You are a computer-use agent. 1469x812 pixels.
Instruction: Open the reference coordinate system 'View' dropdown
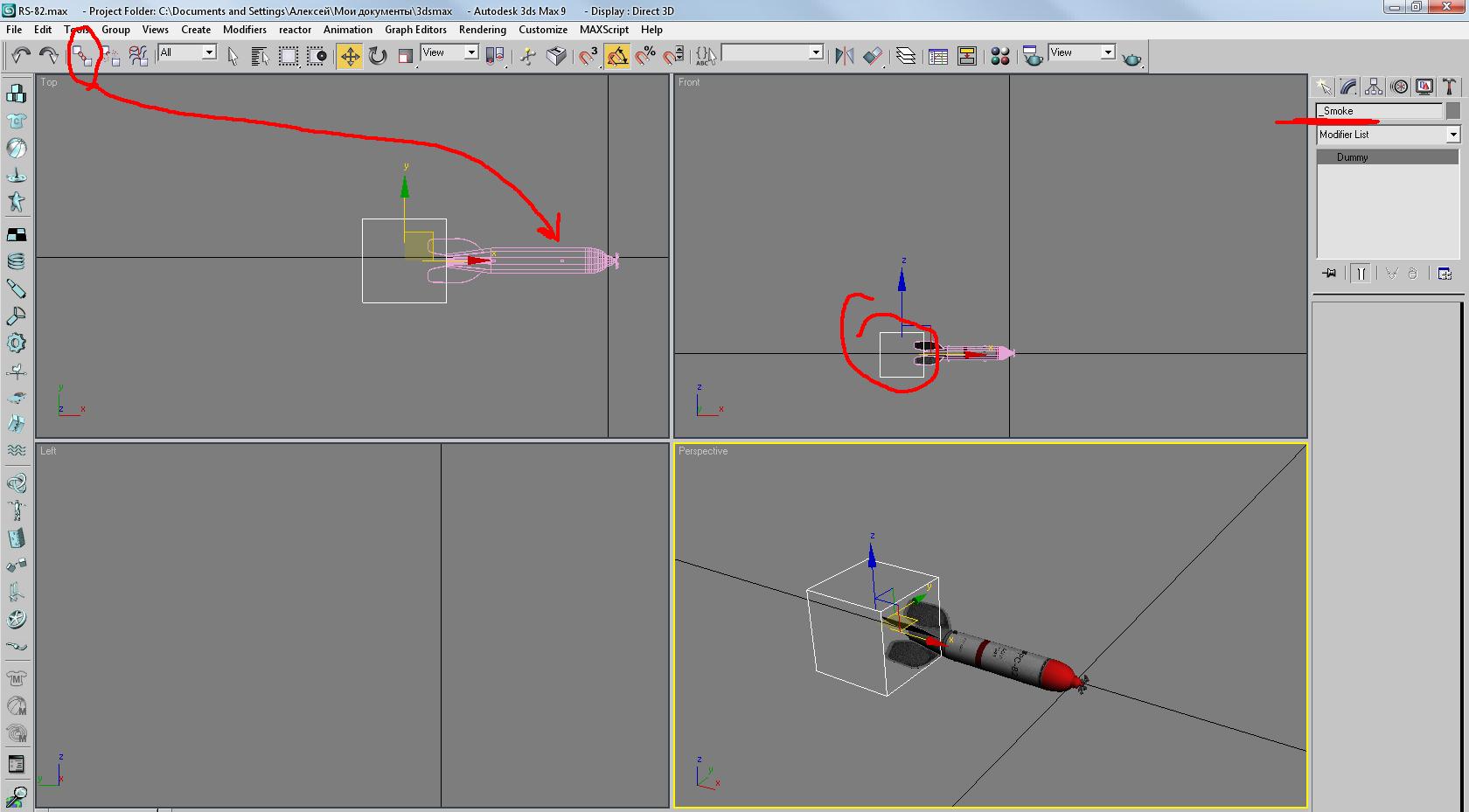point(449,52)
